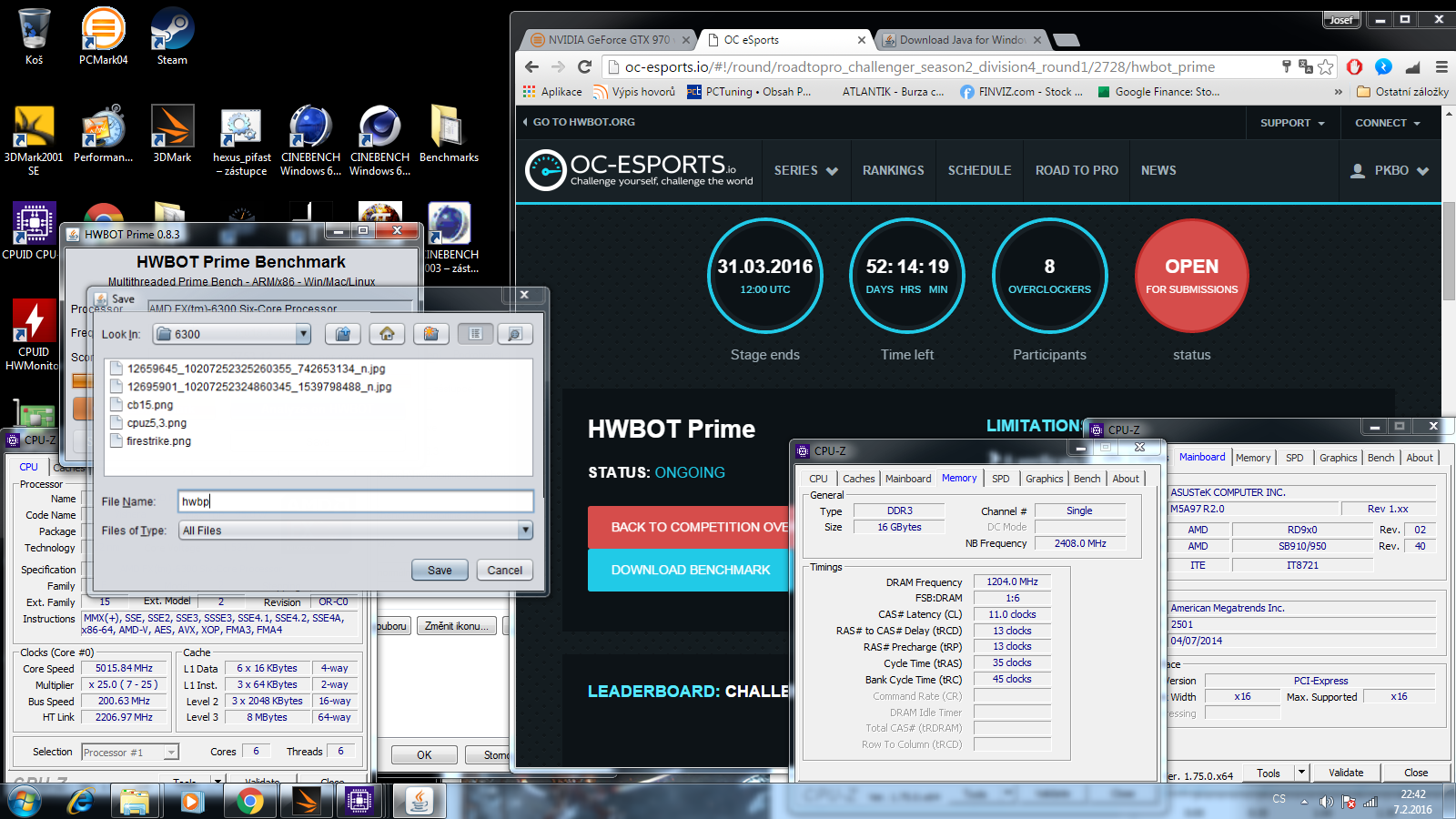Open the Bench tab in Memory CPU-Z
The width and height of the screenshot is (1456, 819).
pyautogui.click(x=1087, y=479)
